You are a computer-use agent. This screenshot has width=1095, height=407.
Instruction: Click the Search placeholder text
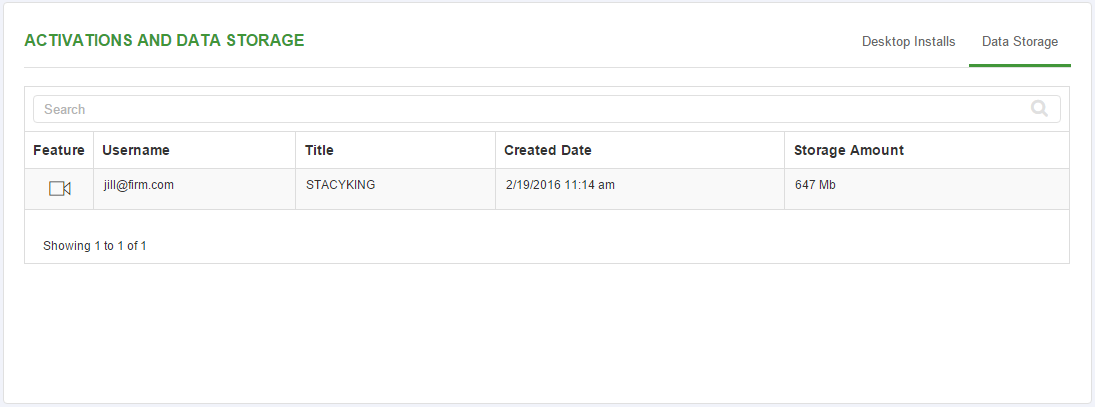pyautogui.click(x=64, y=109)
